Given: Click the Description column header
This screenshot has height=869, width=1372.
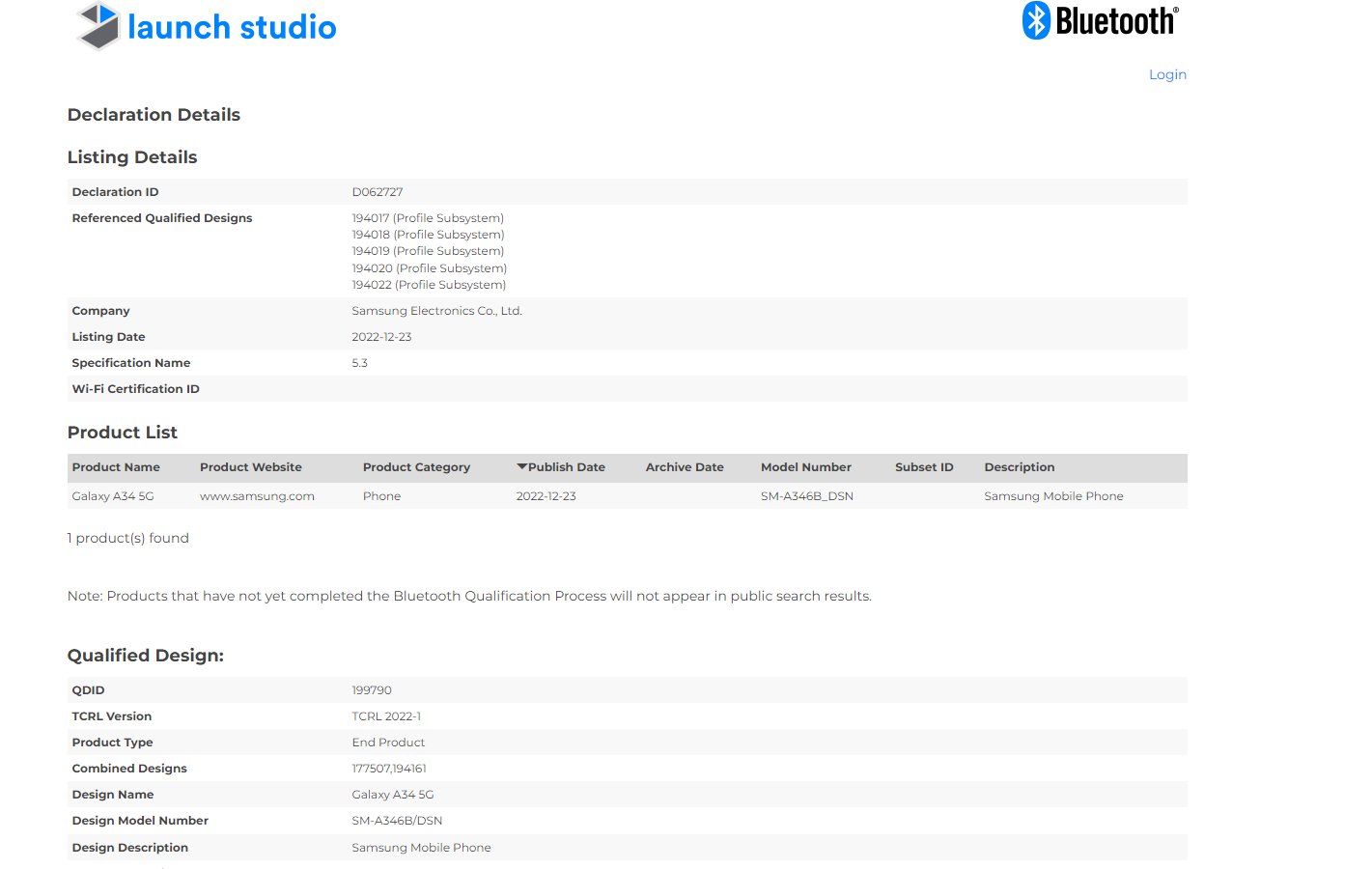Looking at the screenshot, I should coord(1019,467).
